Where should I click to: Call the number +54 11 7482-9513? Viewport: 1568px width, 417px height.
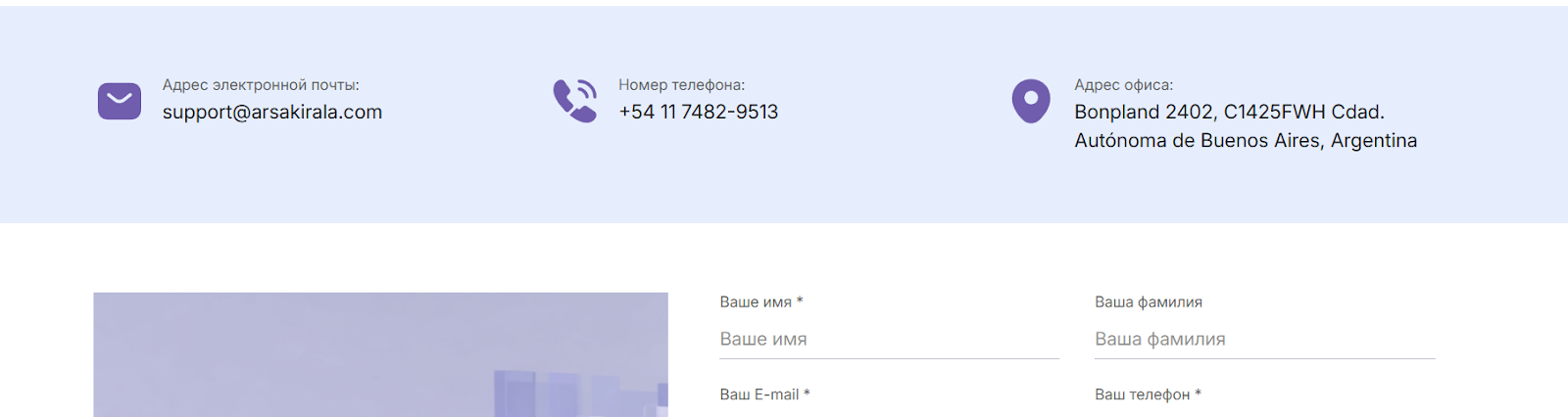click(699, 112)
